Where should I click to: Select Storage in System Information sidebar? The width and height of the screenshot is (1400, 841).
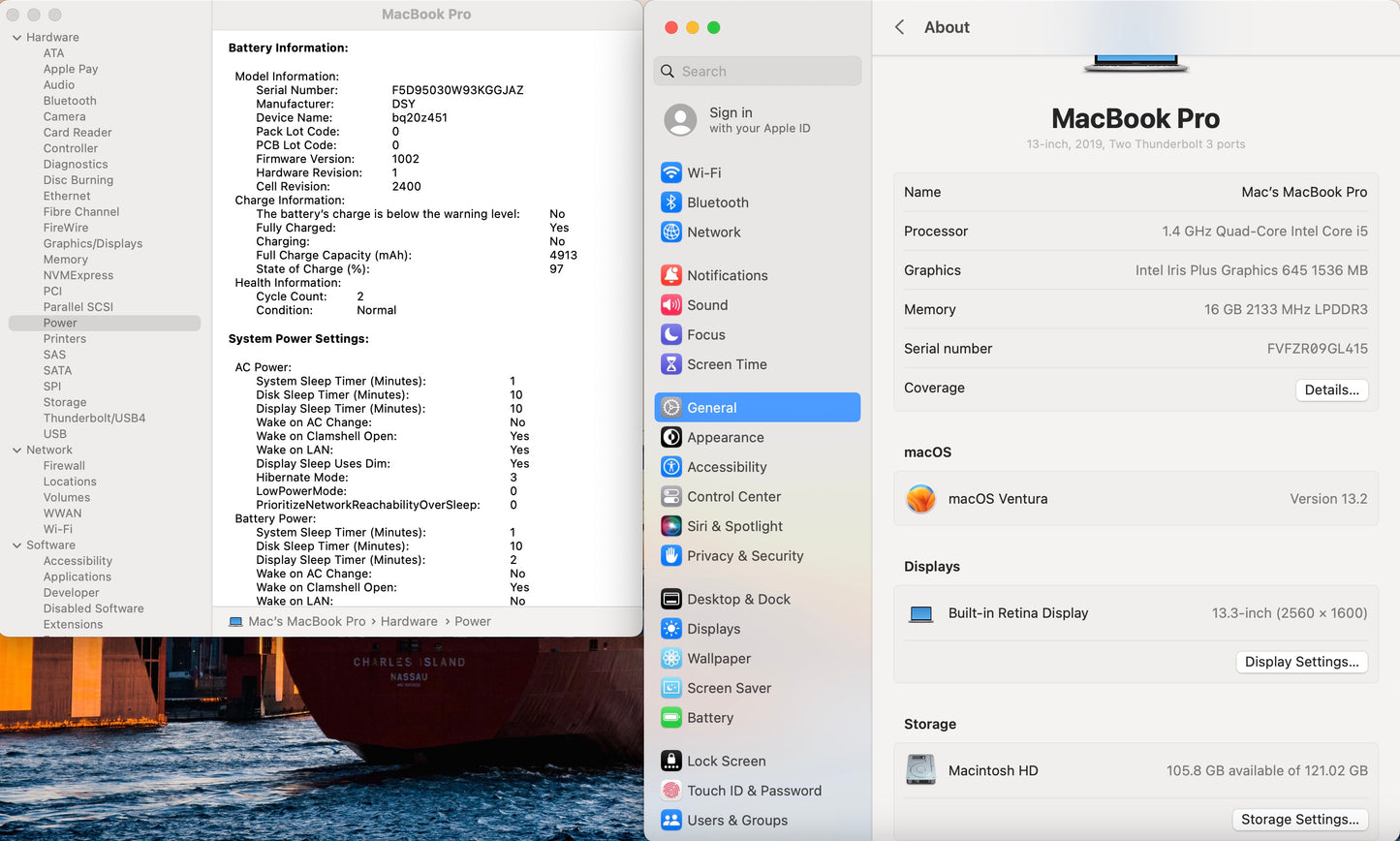pos(65,402)
